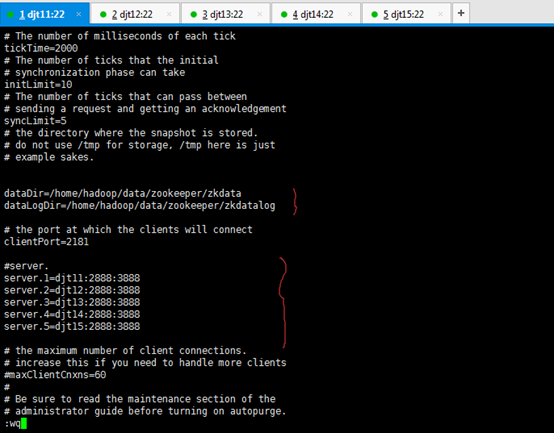This screenshot has width=554, height=433.
Task: Close the djt12:22 tab
Action: [x=169, y=14]
